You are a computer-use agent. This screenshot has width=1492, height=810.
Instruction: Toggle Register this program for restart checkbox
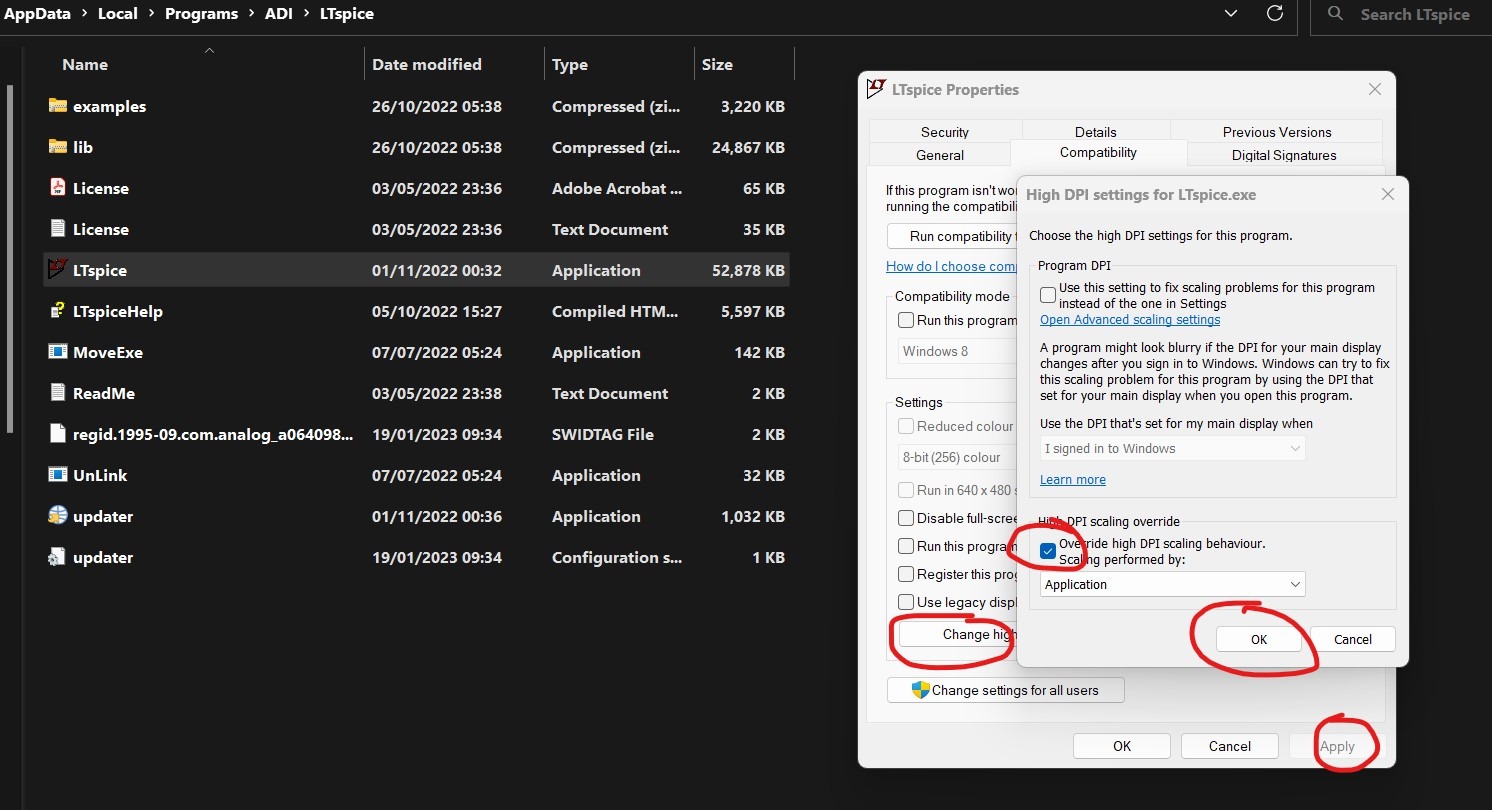(906, 574)
